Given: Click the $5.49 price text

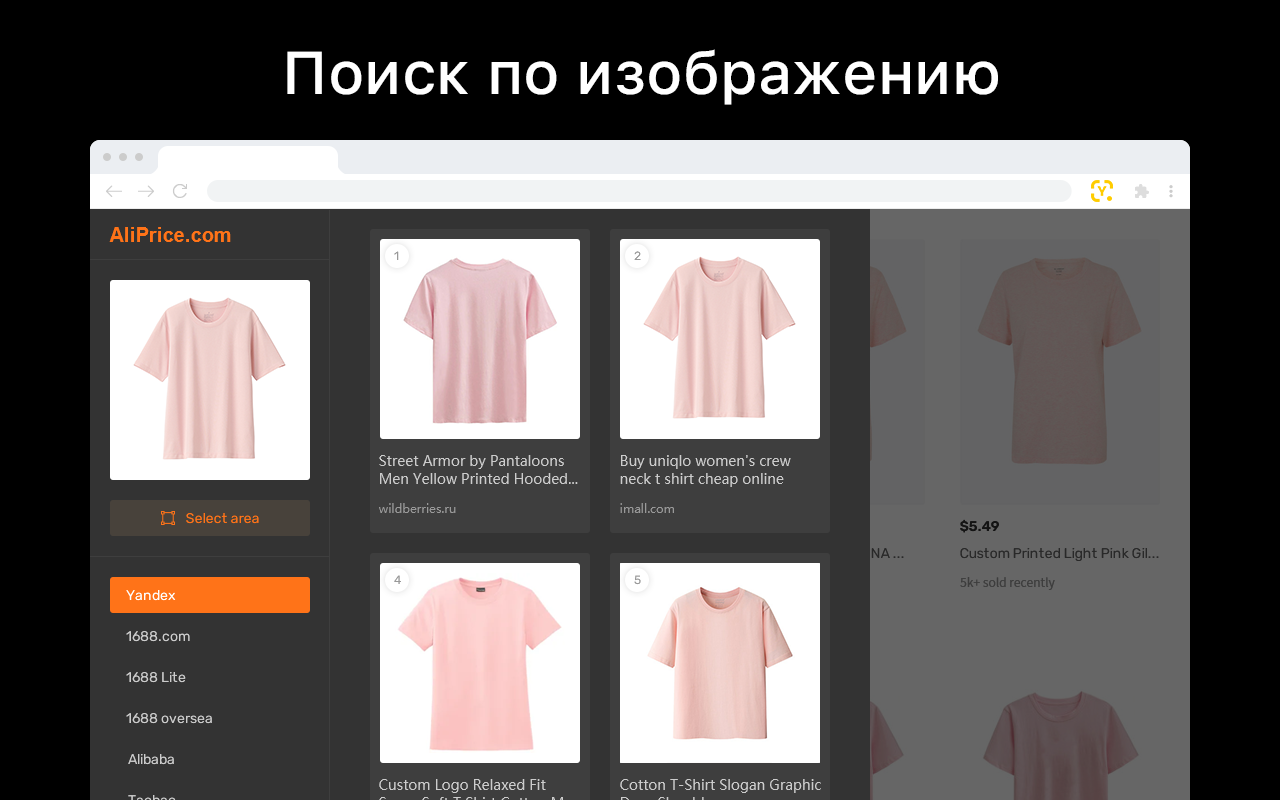Looking at the screenshot, I should pos(979,526).
